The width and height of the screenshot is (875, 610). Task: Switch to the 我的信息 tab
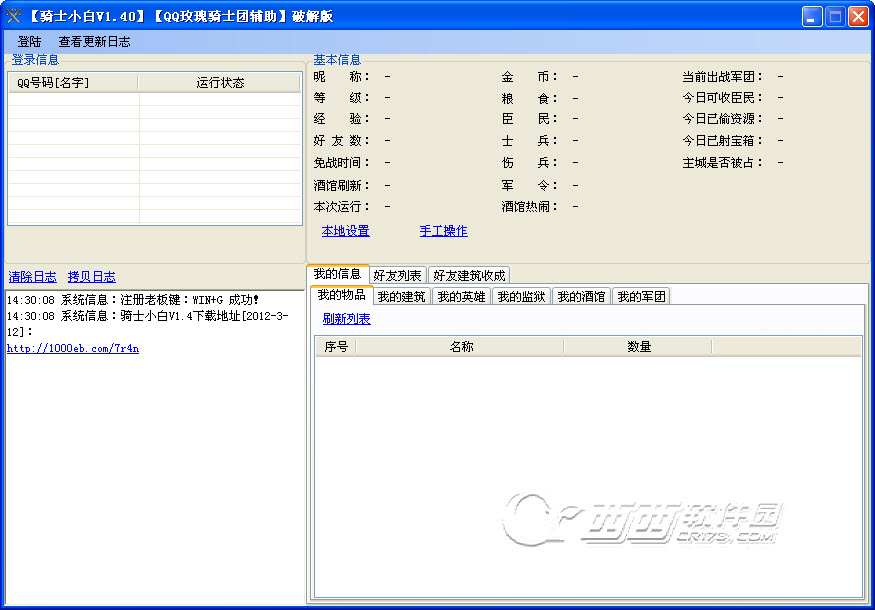tap(338, 274)
